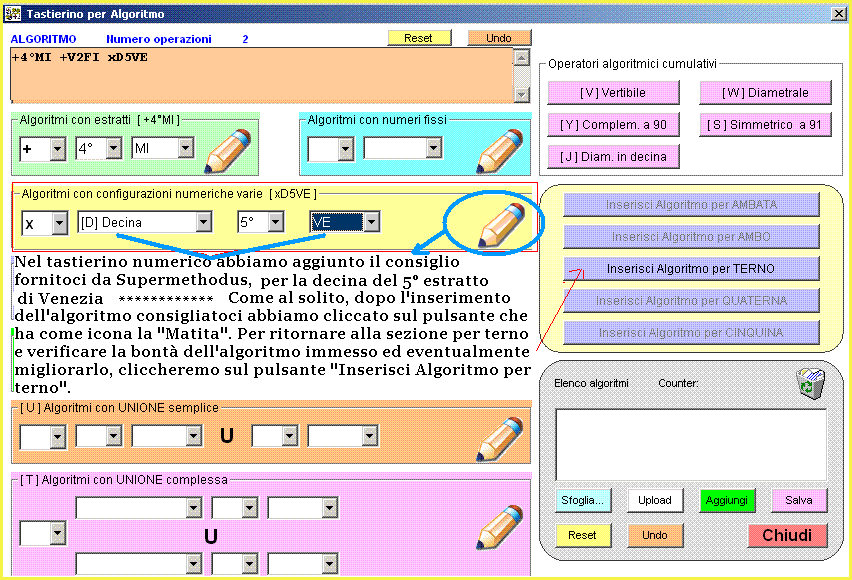The width and height of the screenshot is (852, 580).
Task: Open first dropdown after U in UNIONE semplice
Action: (289, 436)
